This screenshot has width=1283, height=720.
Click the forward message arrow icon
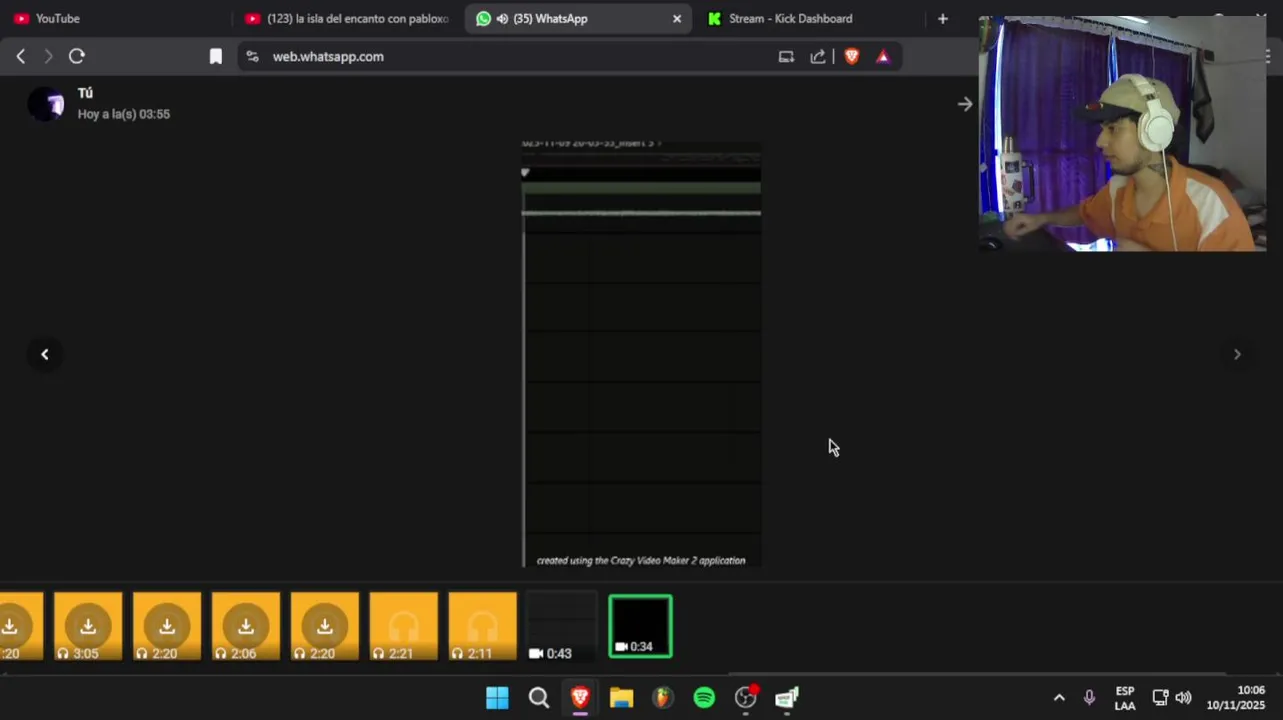pyautogui.click(x=965, y=104)
